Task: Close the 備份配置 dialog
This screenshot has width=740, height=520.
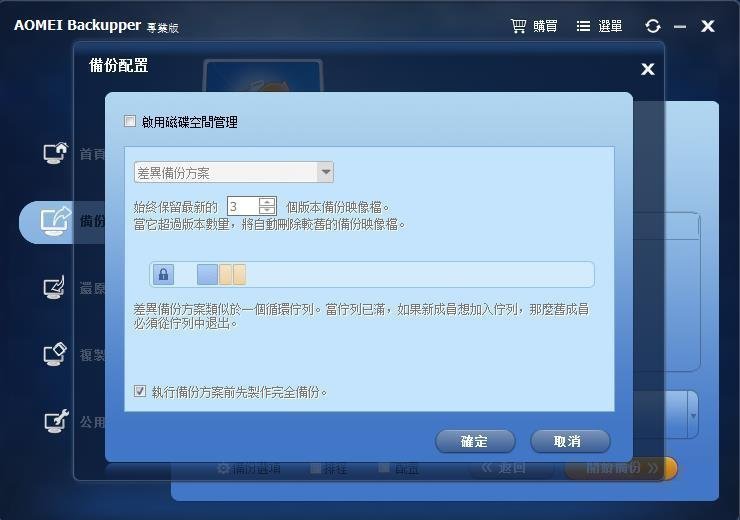Action: click(x=648, y=69)
